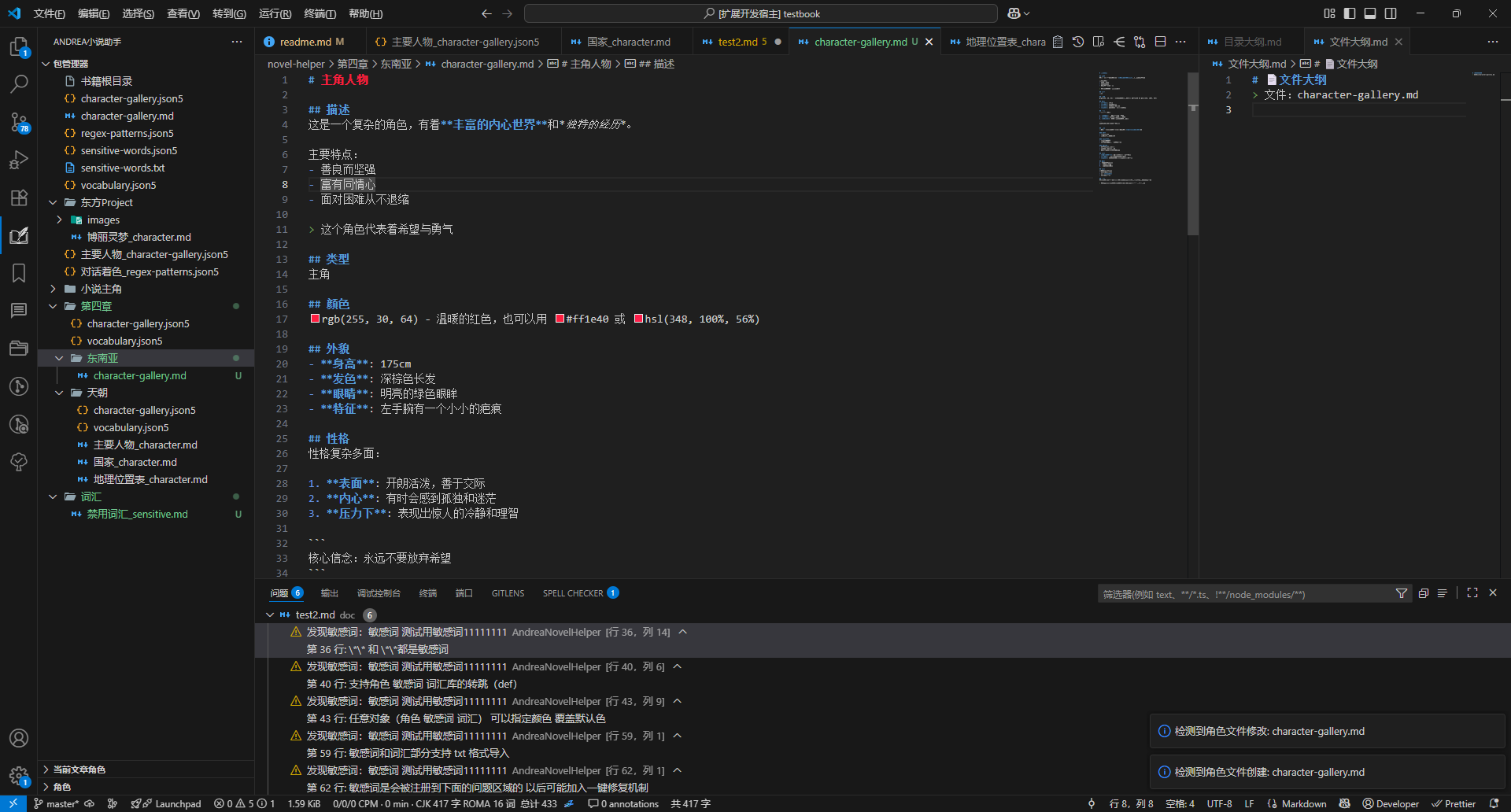Screen dimensions: 1511x812
Task: Click the Problems filter input field
Action: point(1243,594)
